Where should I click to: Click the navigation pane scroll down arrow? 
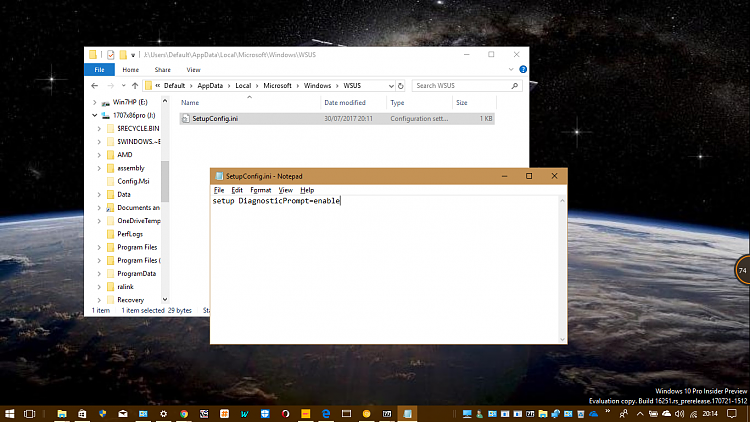(165, 300)
